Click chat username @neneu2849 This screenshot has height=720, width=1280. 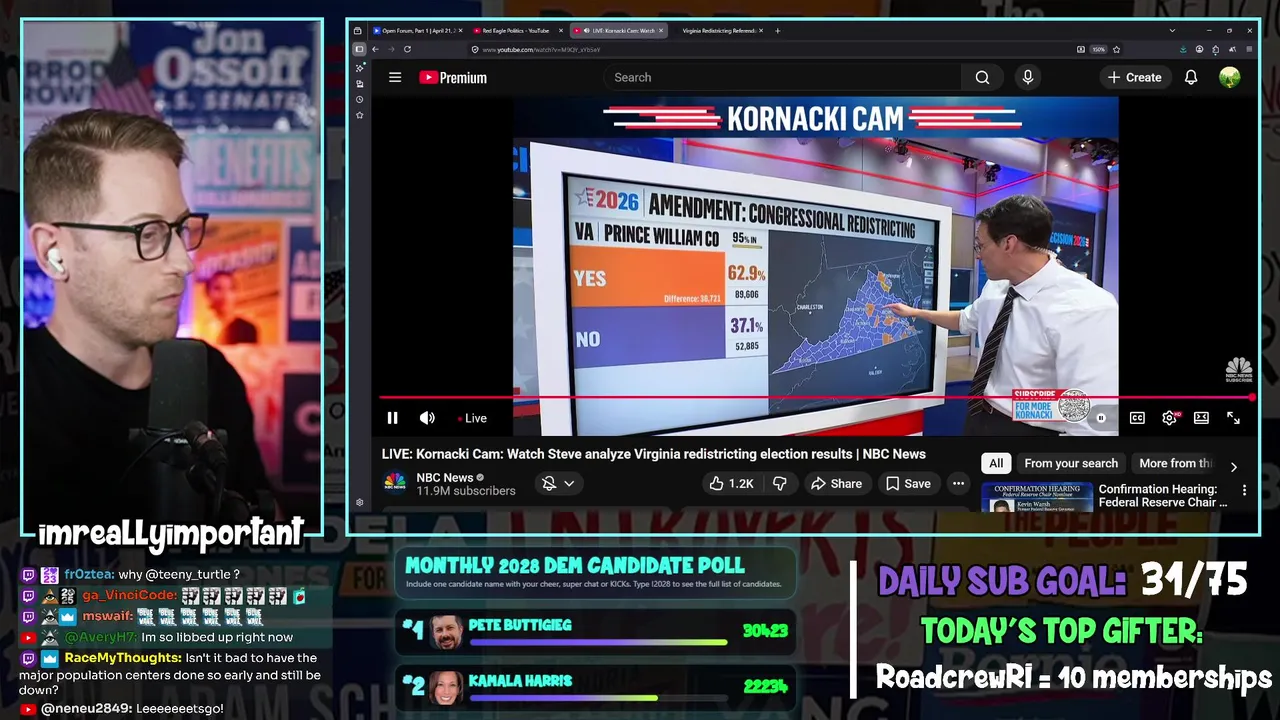click(x=88, y=708)
